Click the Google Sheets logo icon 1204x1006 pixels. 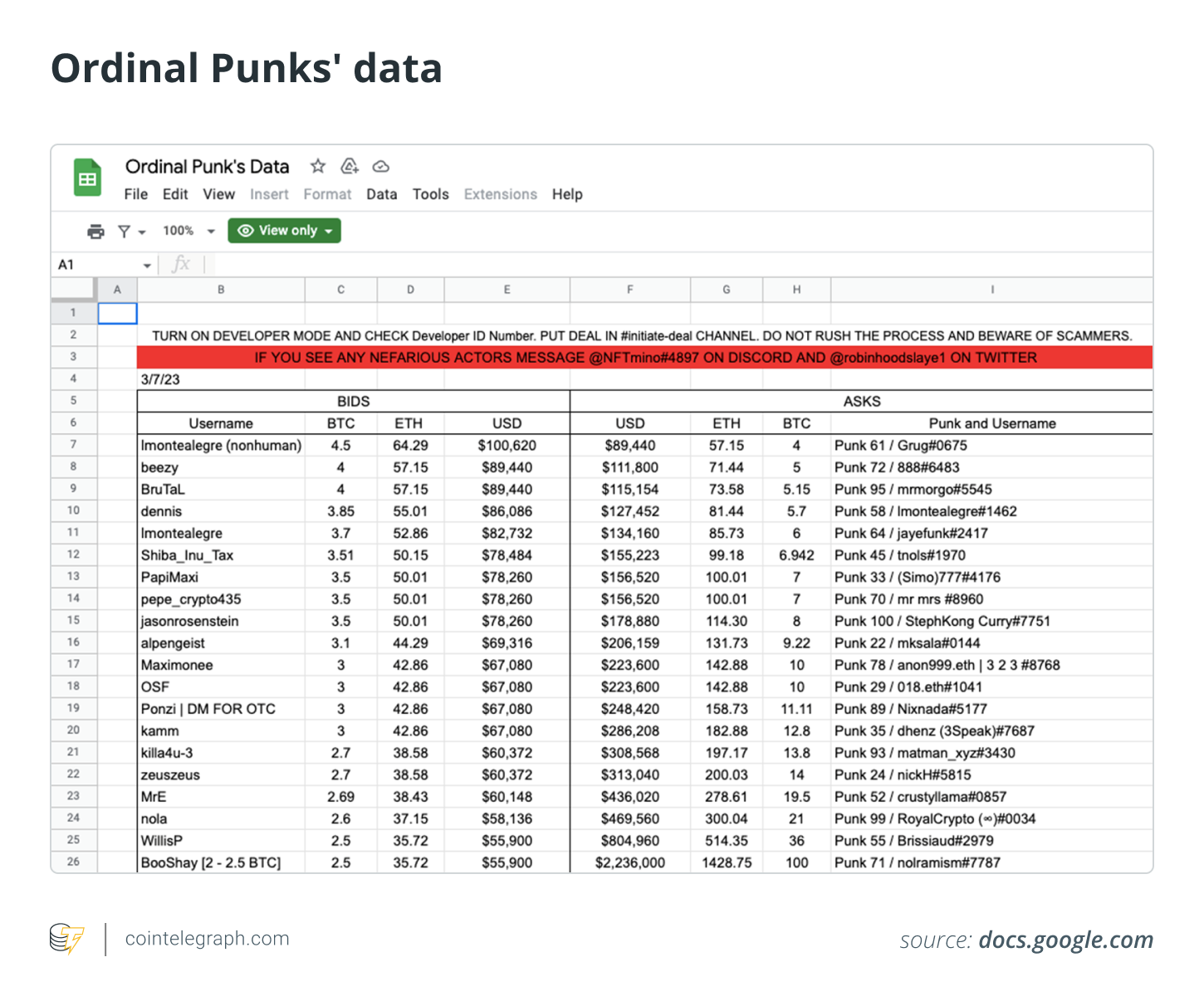click(x=87, y=178)
